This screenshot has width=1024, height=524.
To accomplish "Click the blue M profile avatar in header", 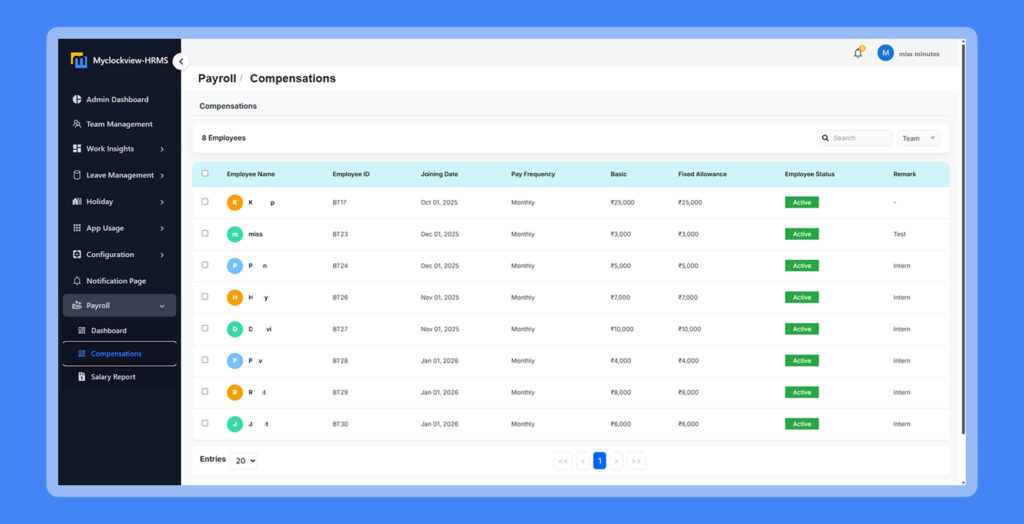I will [886, 54].
